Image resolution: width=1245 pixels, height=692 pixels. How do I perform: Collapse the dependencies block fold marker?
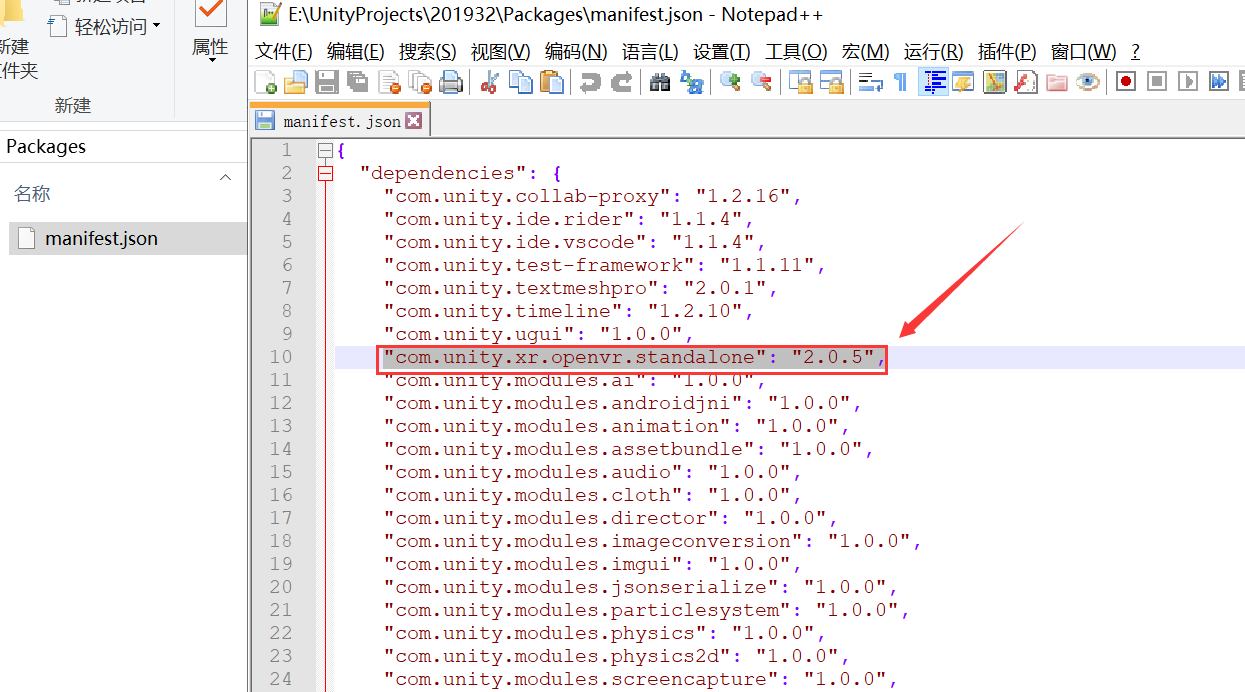pyautogui.click(x=324, y=174)
